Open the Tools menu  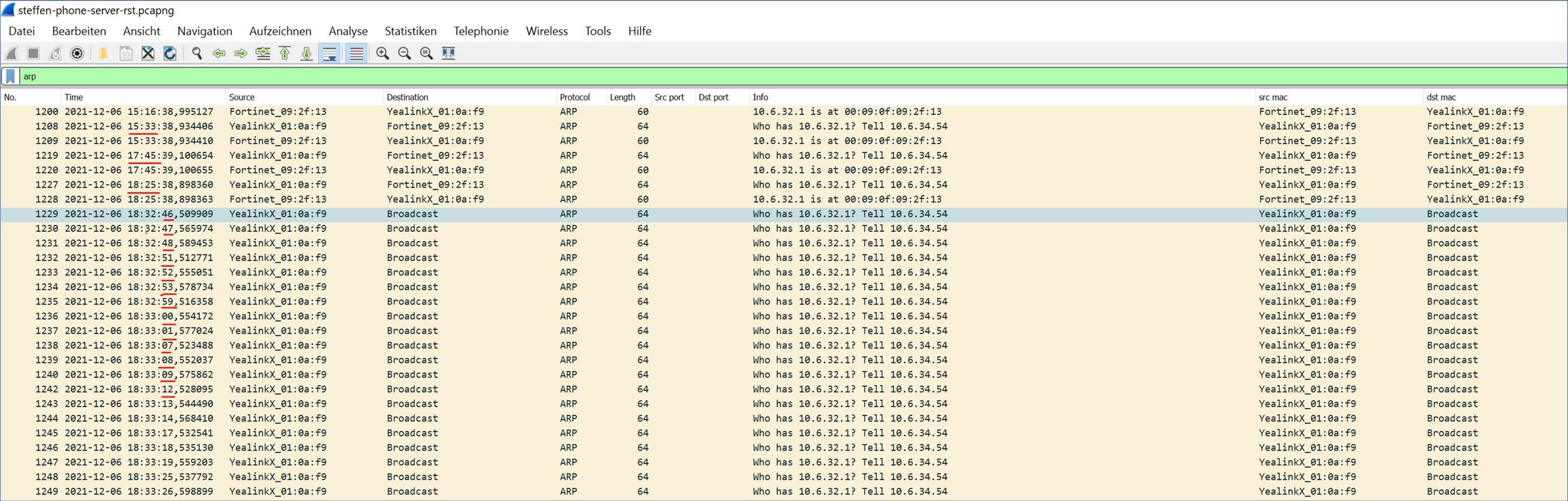pos(598,31)
